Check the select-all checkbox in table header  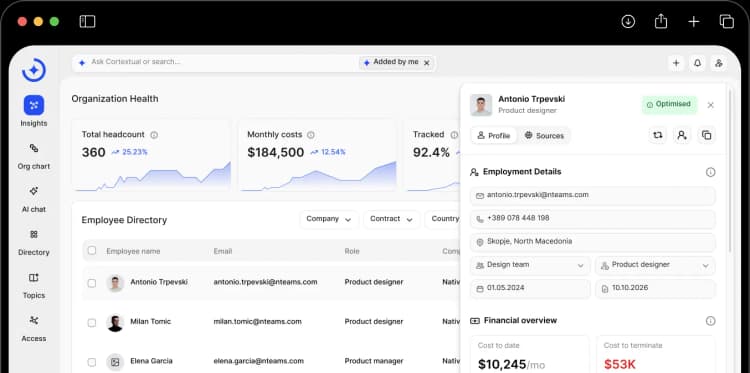[x=92, y=251]
